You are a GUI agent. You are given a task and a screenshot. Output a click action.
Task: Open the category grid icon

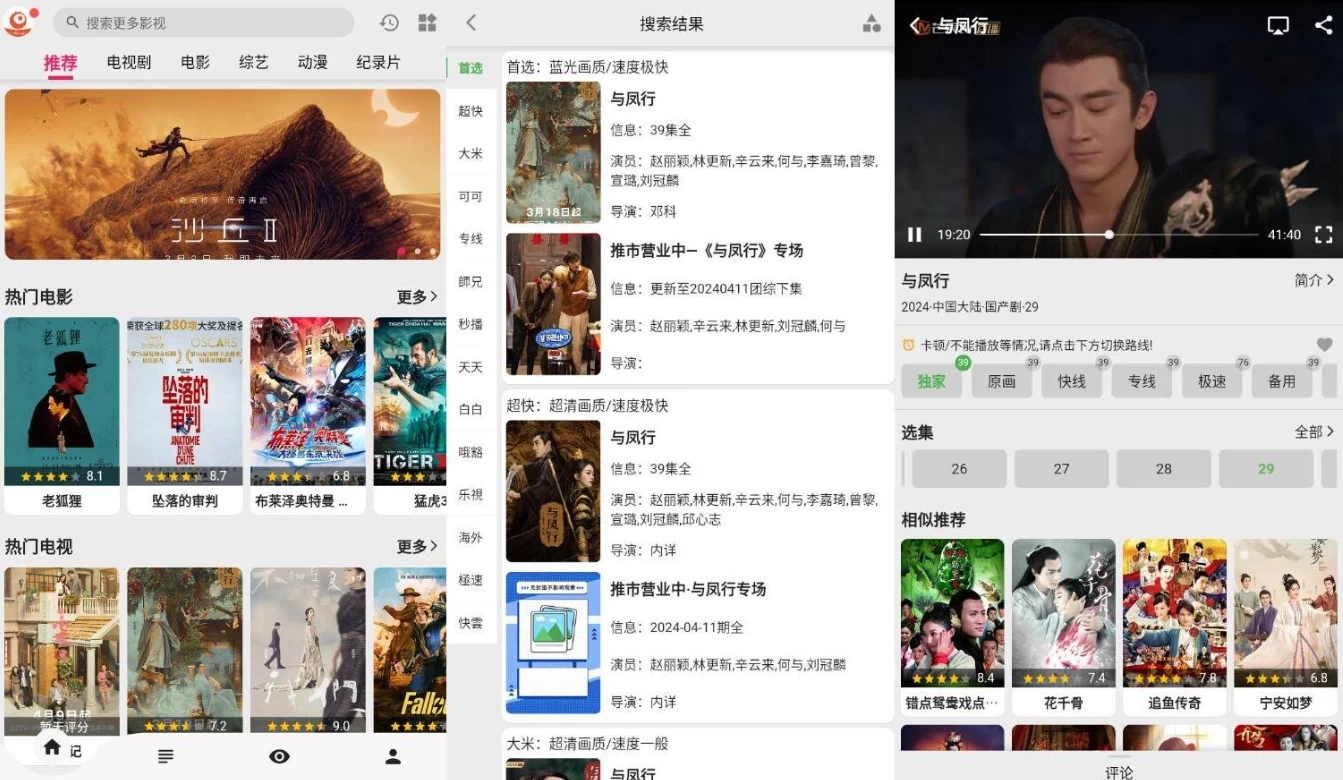427,23
